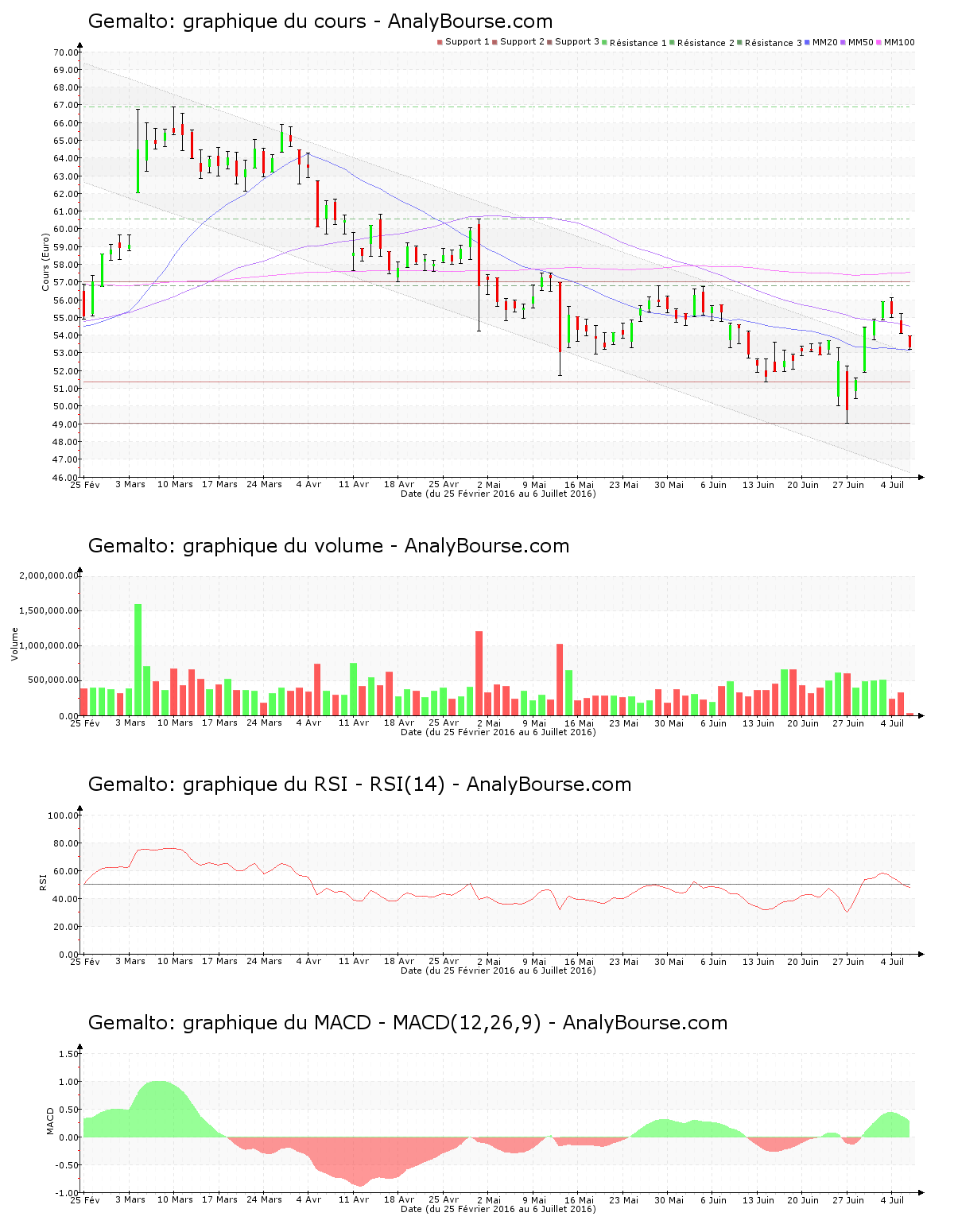This screenshot has height=1232, width=954.
Task: Click '2 Mai' date under volume chart
Action: click(x=489, y=723)
